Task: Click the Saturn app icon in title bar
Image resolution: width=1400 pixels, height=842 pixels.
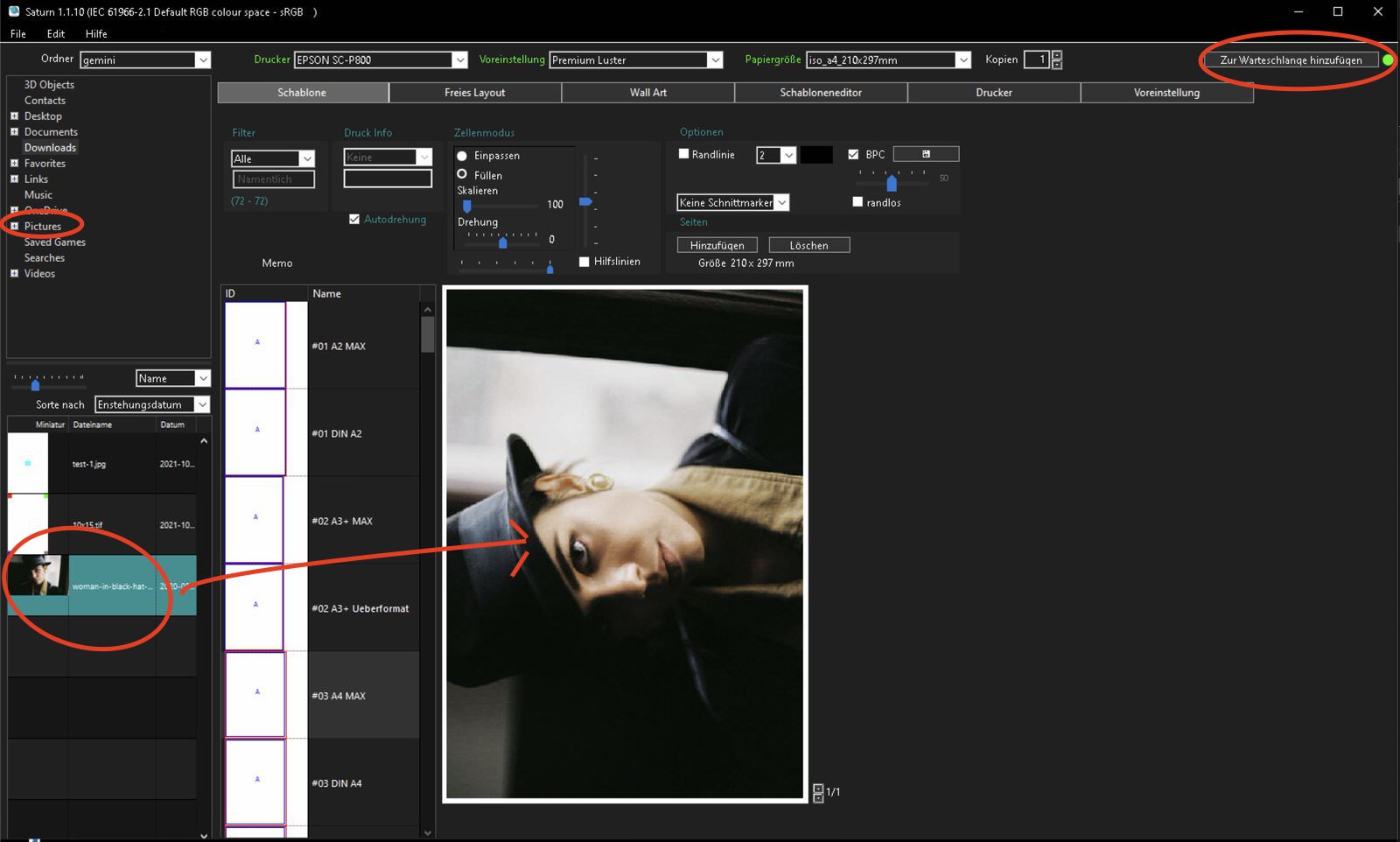Action: click(14, 11)
